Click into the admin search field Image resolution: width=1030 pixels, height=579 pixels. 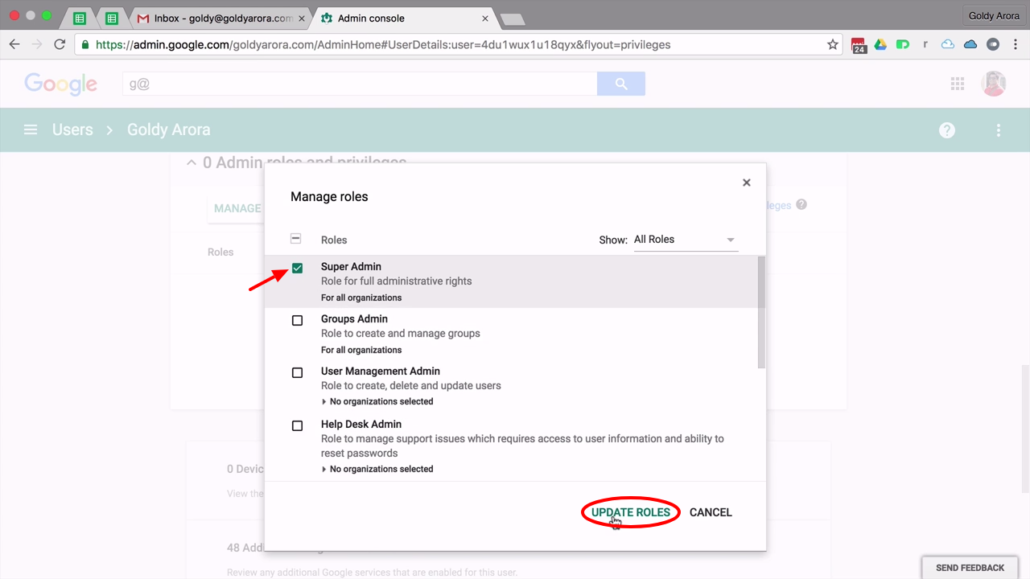pos(359,83)
